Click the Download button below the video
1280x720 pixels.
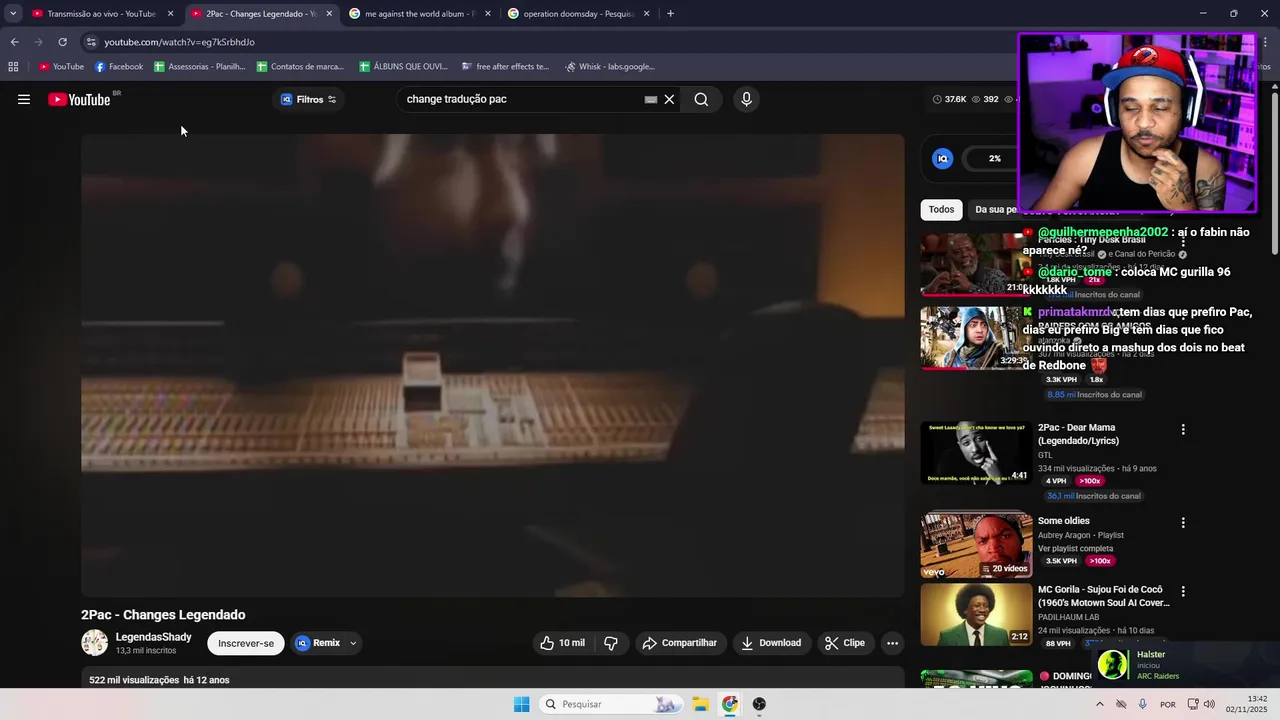pos(771,643)
